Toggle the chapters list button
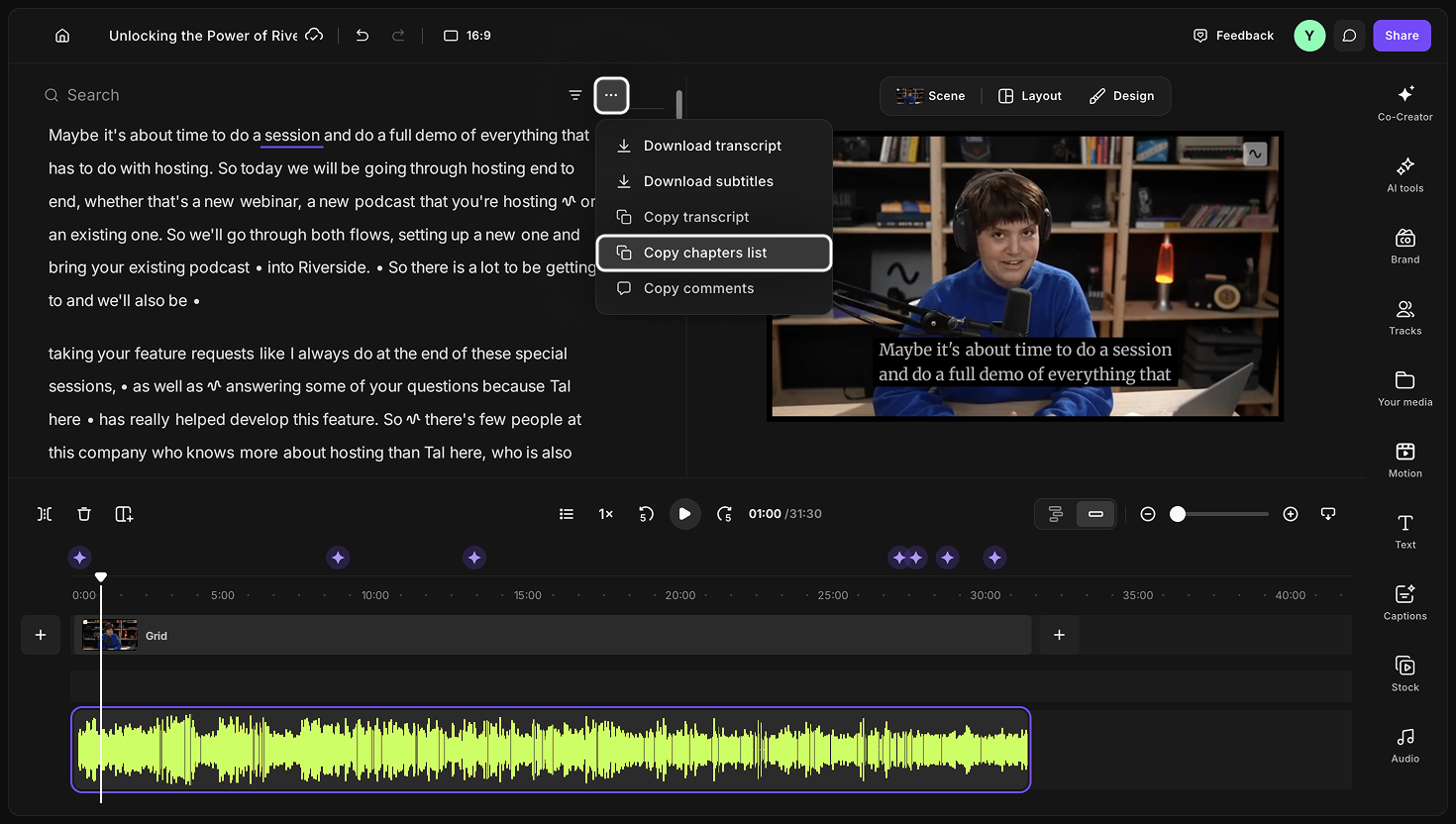This screenshot has width=1456, height=824. pyautogui.click(x=567, y=514)
